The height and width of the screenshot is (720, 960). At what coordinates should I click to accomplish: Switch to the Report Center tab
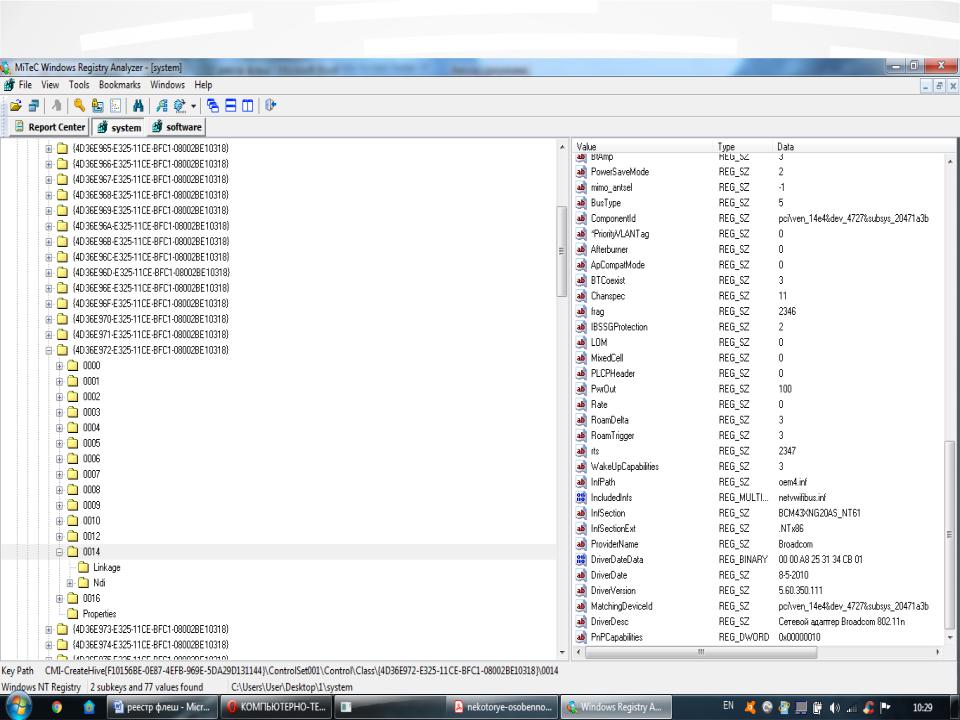50,127
